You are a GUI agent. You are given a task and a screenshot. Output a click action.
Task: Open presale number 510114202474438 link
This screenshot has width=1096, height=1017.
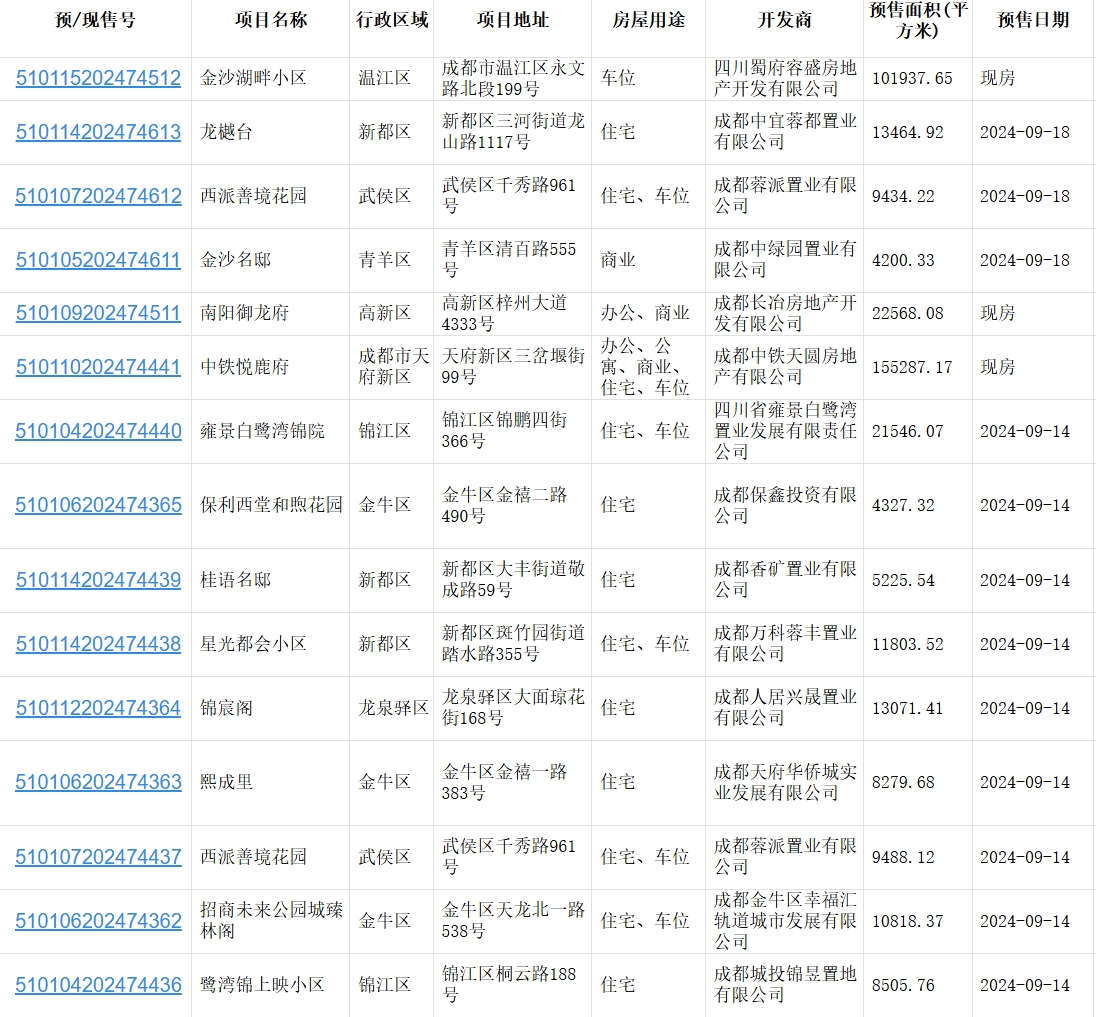point(98,644)
